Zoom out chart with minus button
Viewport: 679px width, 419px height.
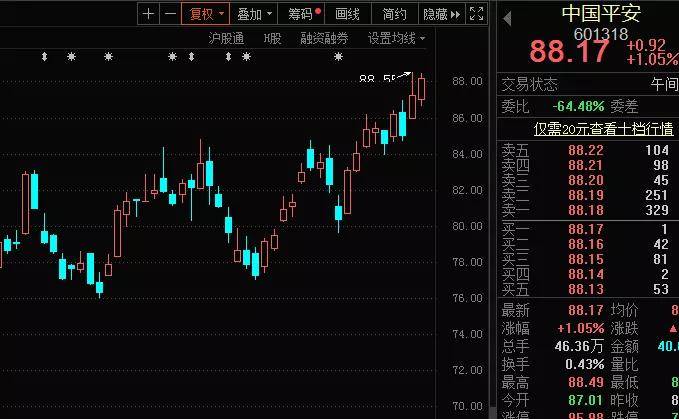point(171,14)
